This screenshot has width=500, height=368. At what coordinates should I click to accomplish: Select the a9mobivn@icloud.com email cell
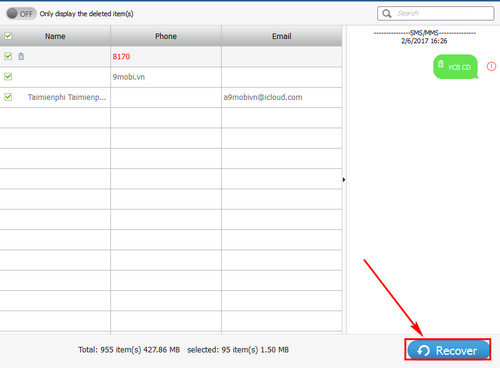tap(282, 97)
